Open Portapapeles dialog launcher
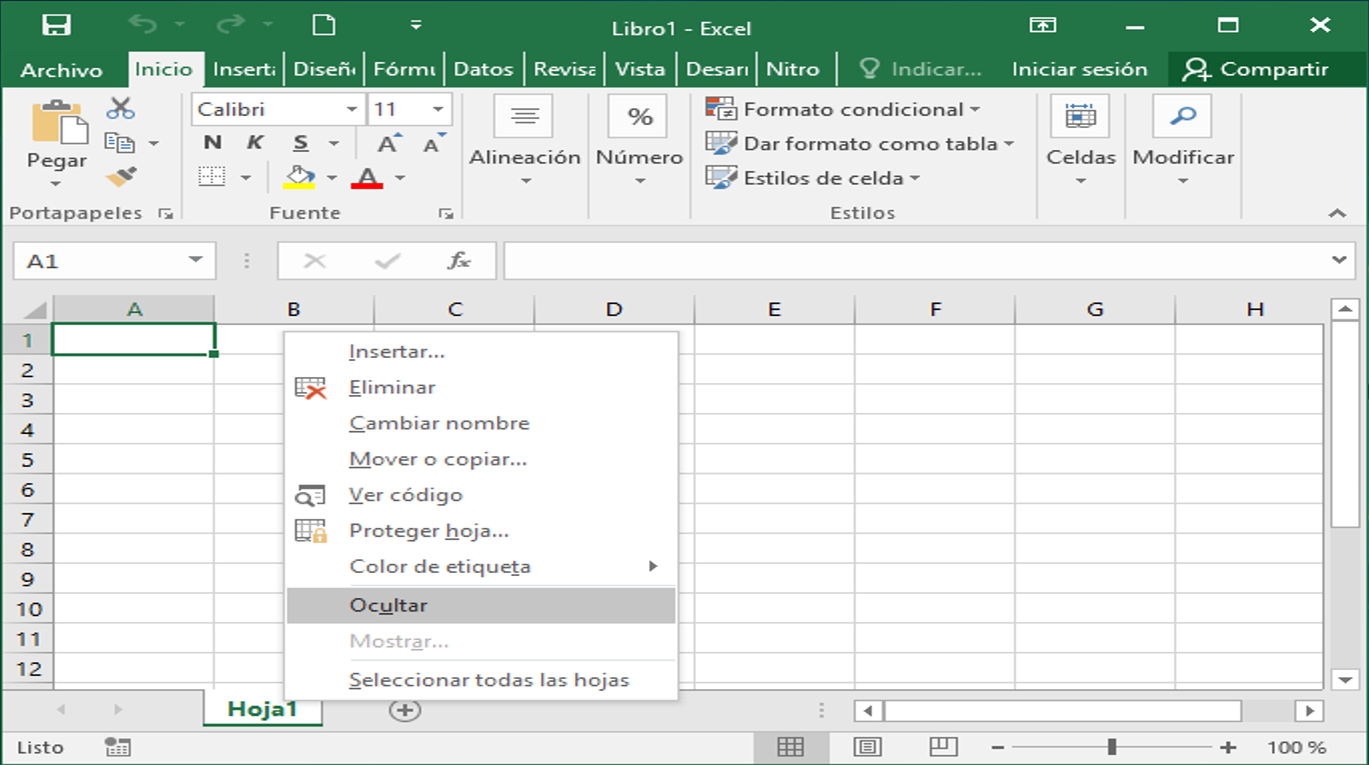Image resolution: width=1369 pixels, height=765 pixels. tap(165, 213)
